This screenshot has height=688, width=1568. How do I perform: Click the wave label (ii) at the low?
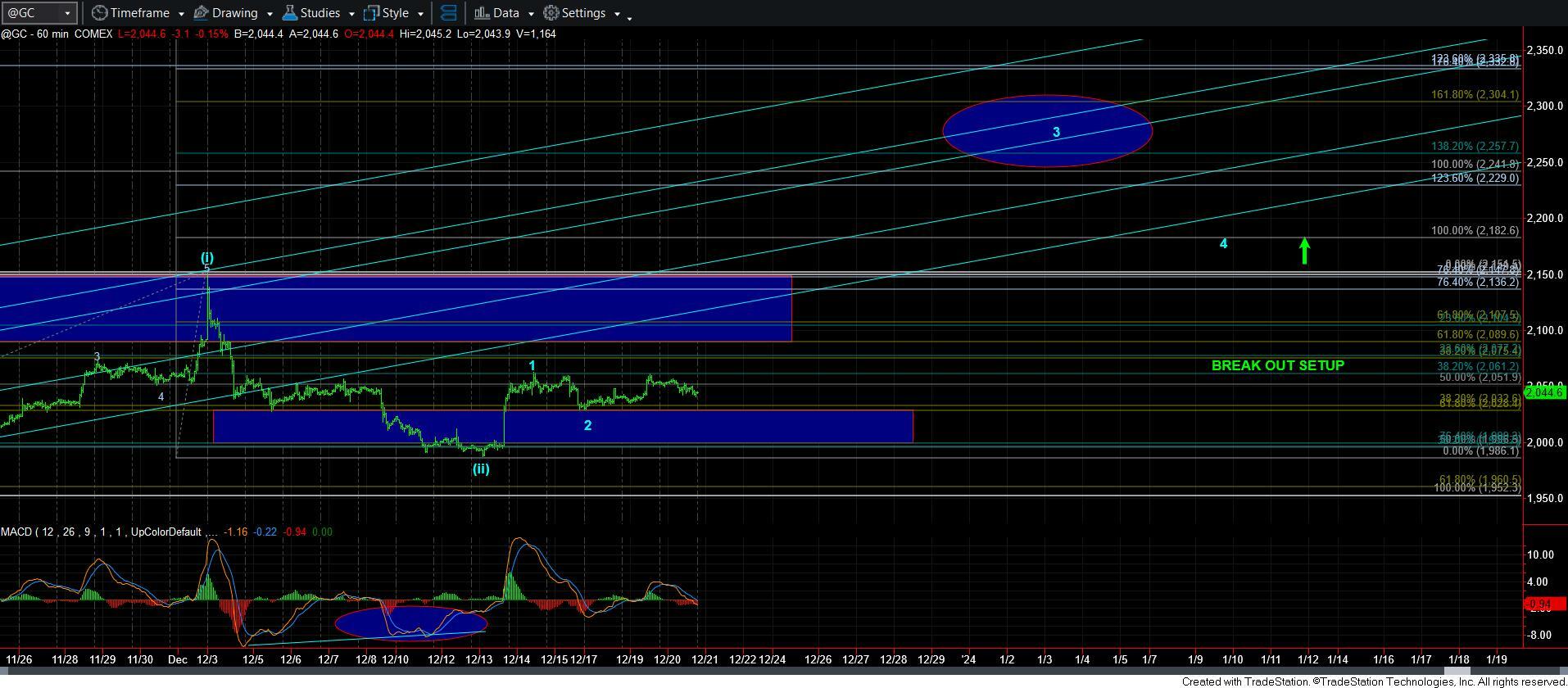pos(481,469)
